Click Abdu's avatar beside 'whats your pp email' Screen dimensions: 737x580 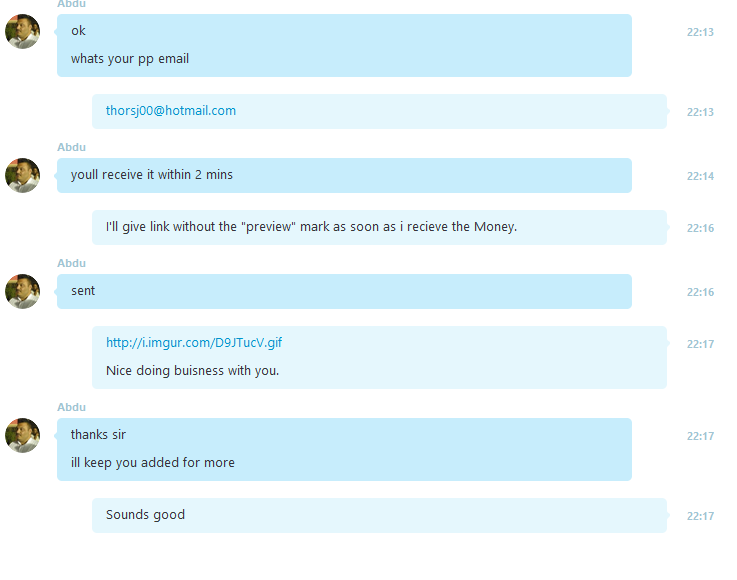click(x=23, y=31)
